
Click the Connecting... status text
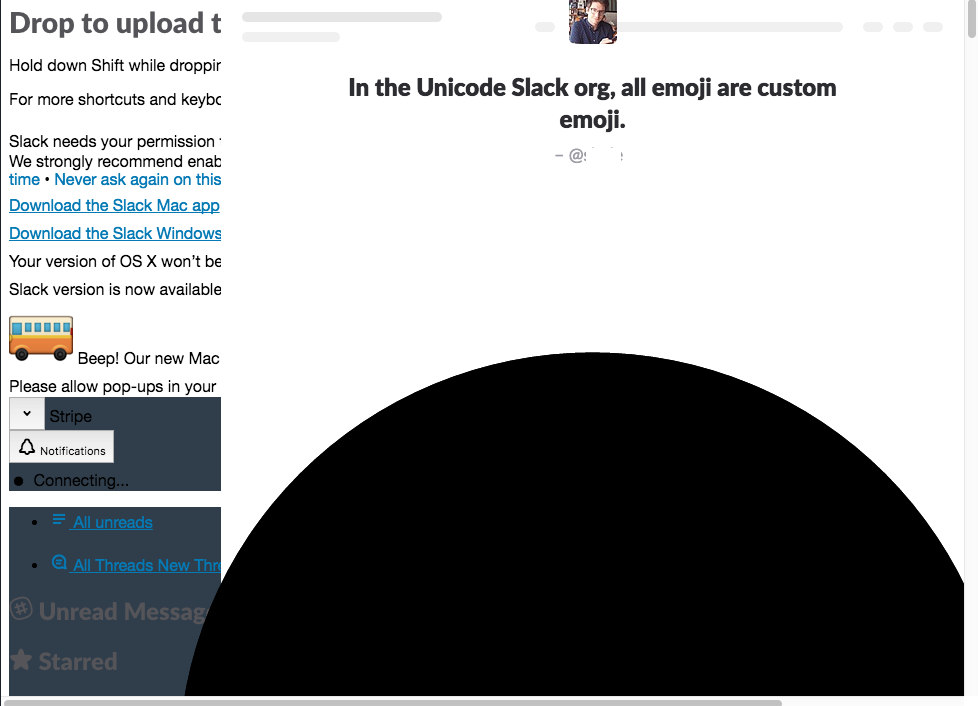[x=81, y=480]
